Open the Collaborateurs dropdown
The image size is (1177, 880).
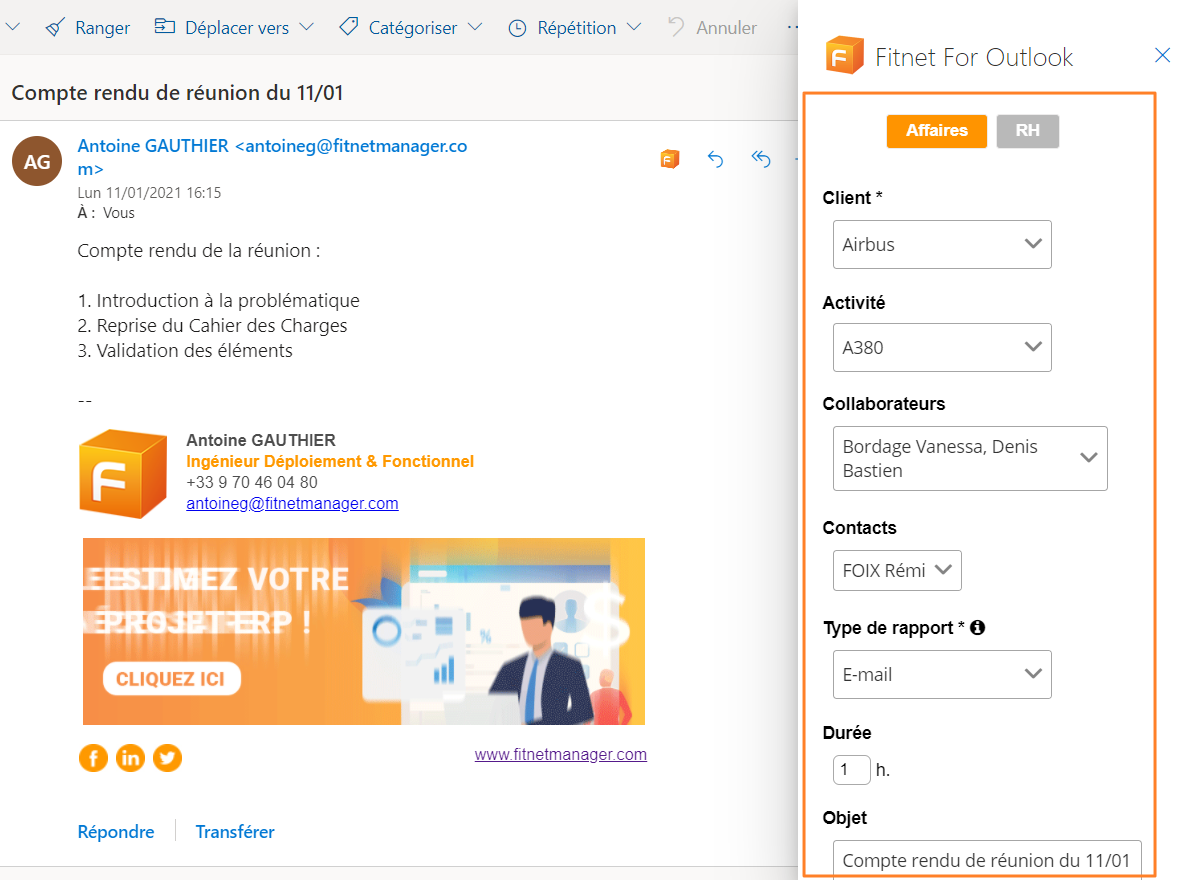click(969, 458)
